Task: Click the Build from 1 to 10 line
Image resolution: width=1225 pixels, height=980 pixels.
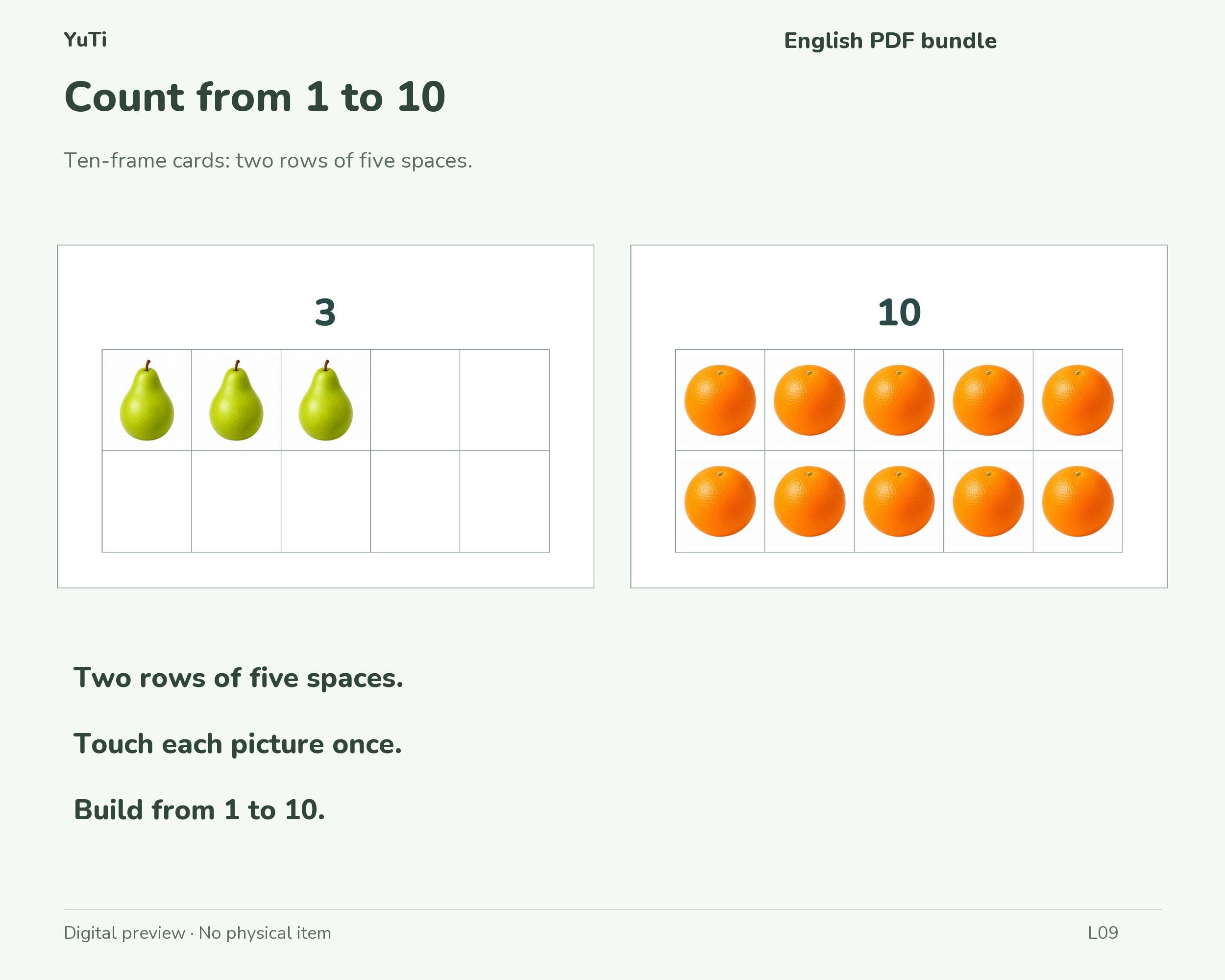Action: click(199, 809)
